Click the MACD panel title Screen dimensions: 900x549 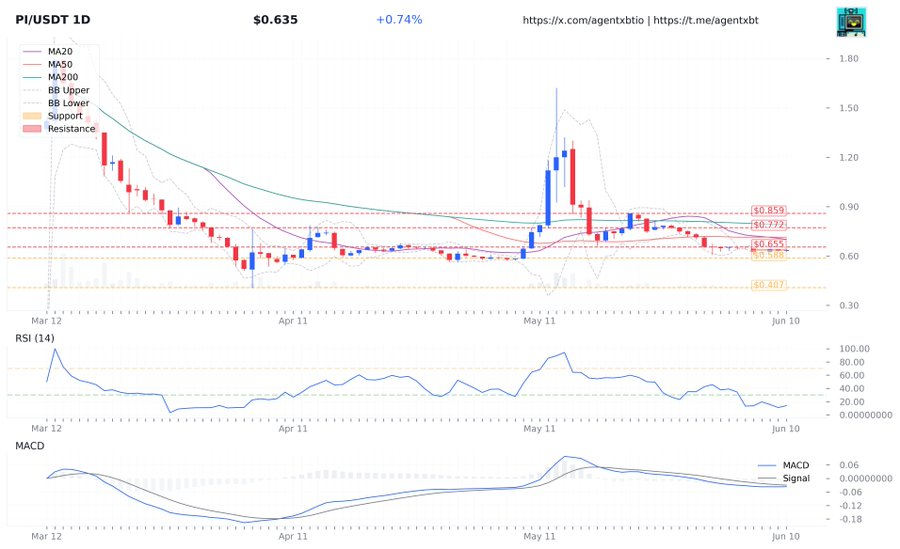pyautogui.click(x=30, y=446)
